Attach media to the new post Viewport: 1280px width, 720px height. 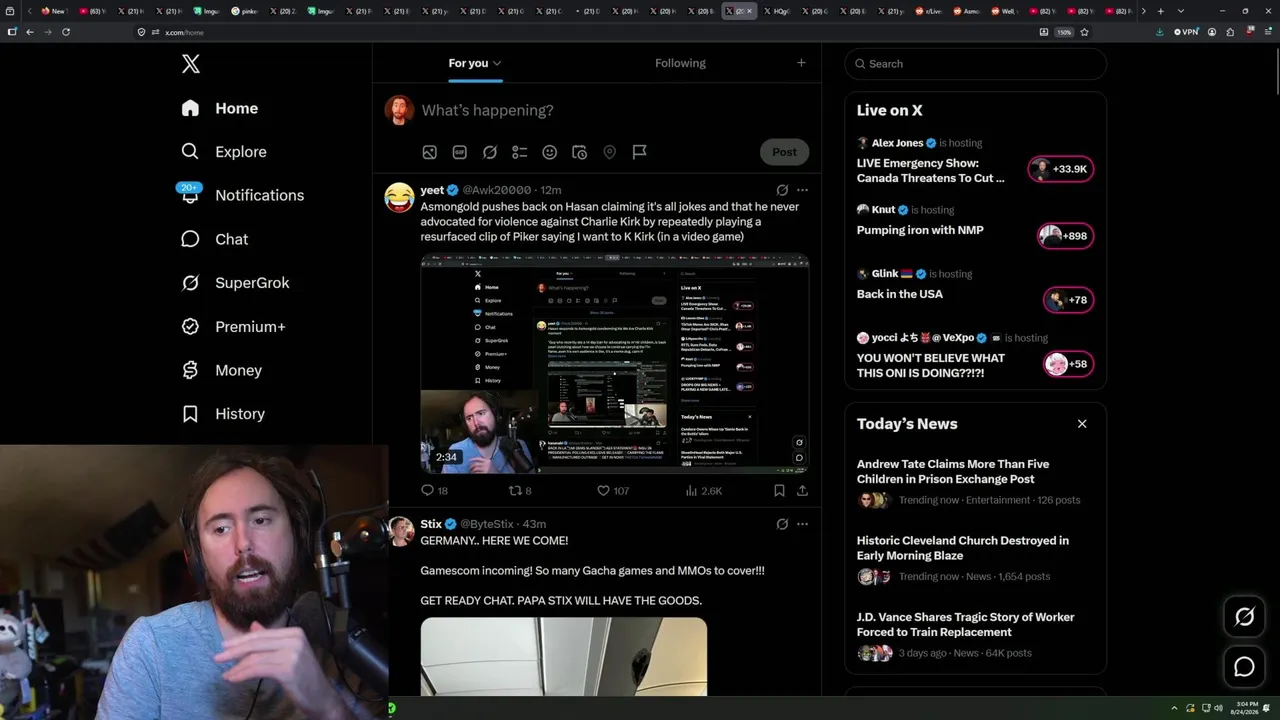(429, 152)
